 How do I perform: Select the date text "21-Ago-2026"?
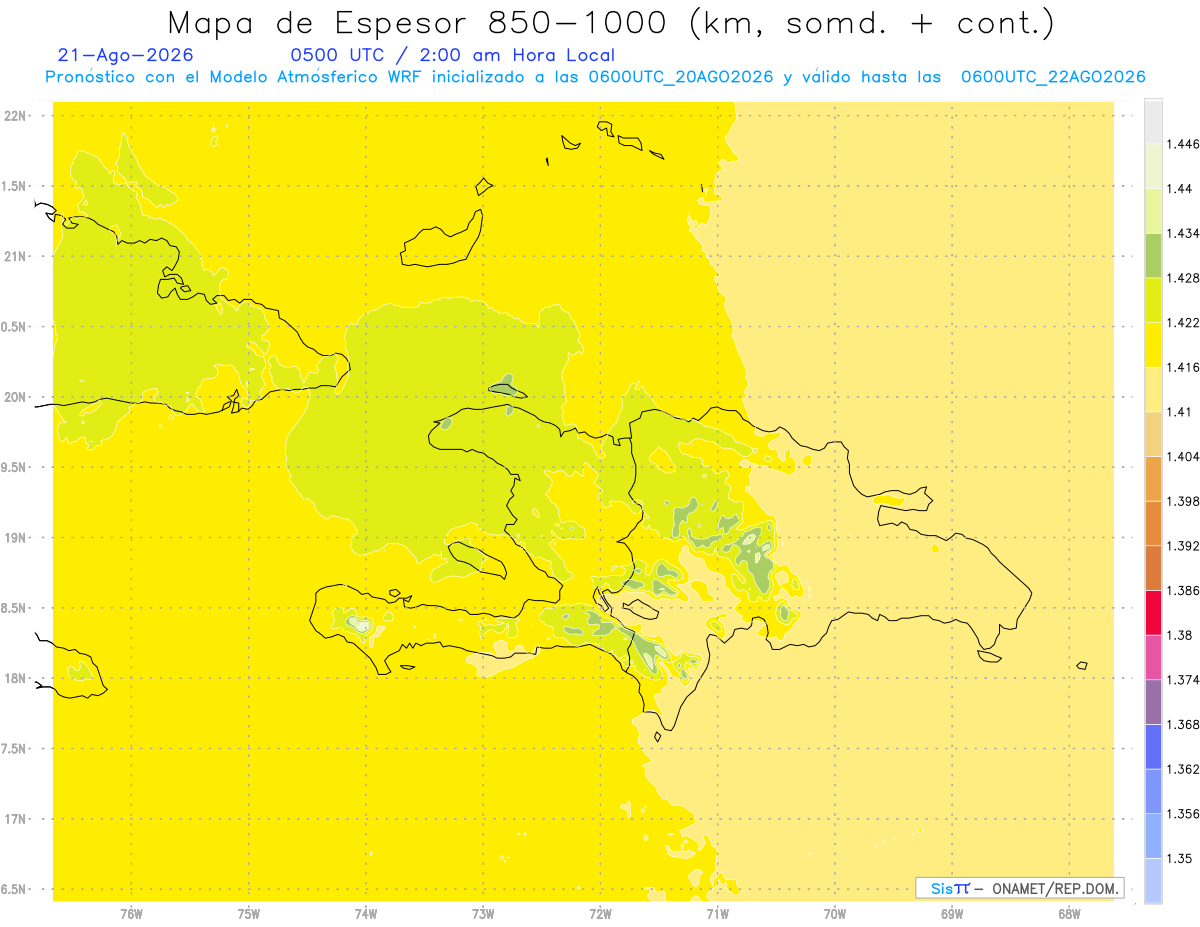[x=126, y=55]
